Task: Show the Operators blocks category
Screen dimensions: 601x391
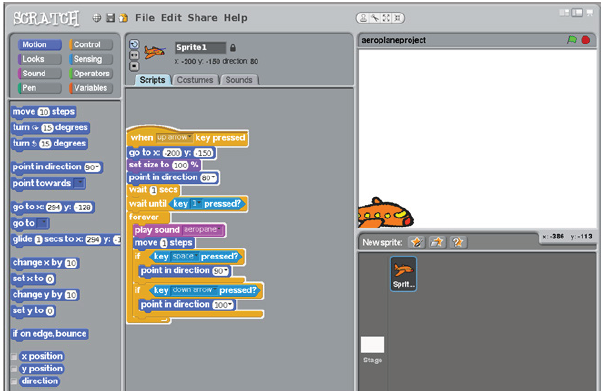Action: 91,73
